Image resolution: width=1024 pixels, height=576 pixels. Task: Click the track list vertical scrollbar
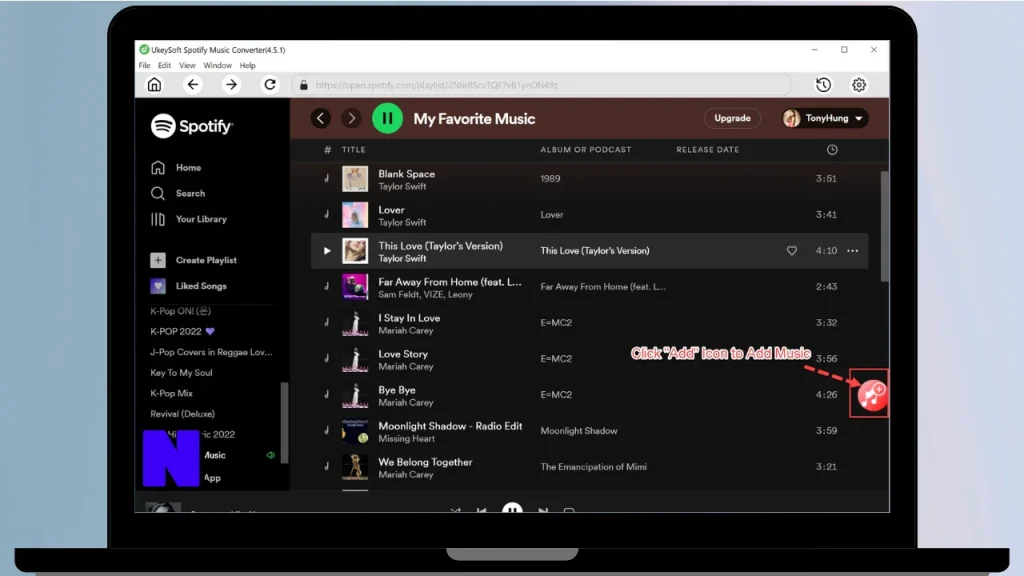pyautogui.click(x=884, y=227)
